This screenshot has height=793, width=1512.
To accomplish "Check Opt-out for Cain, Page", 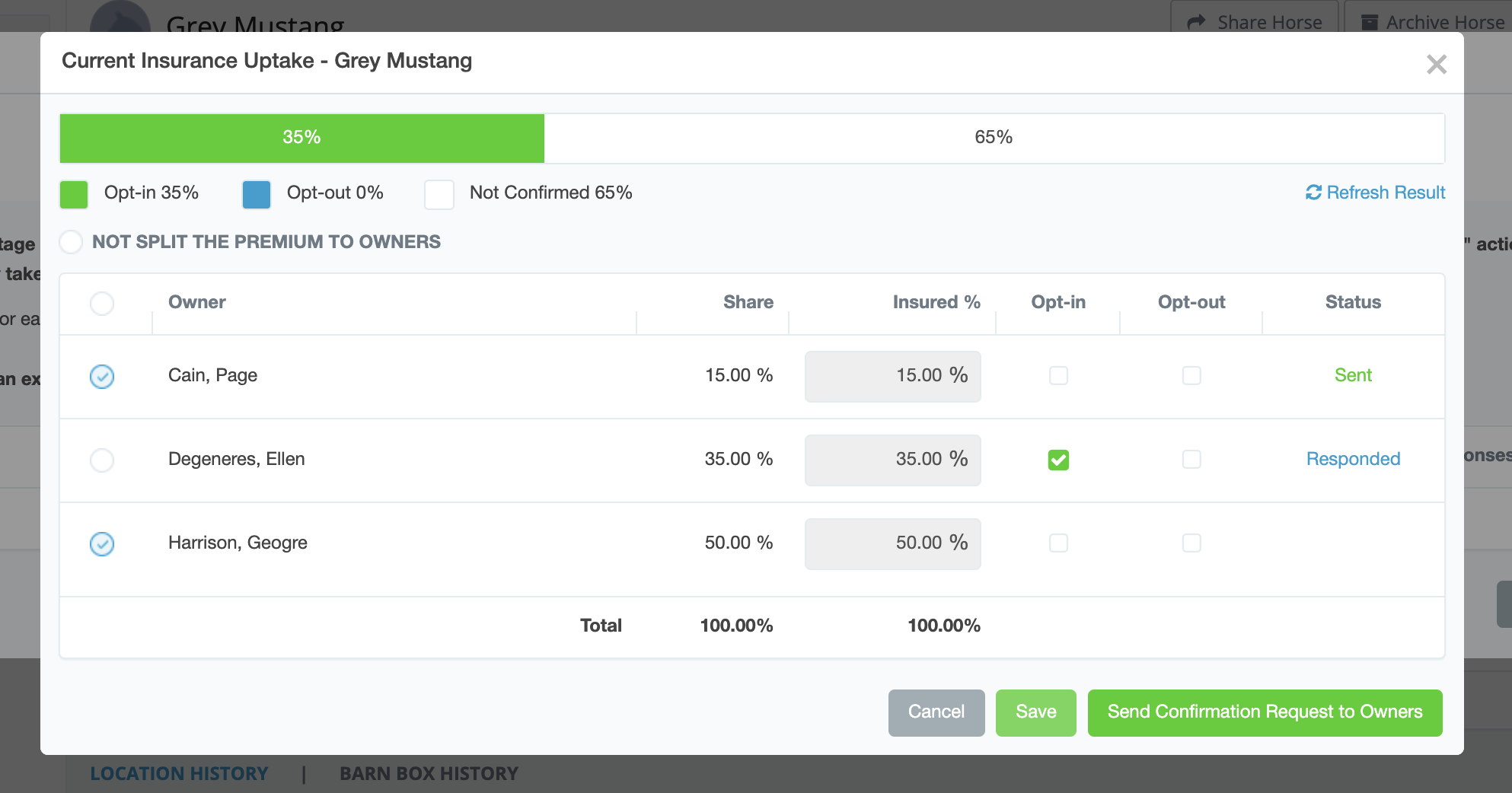I will pos(1191,376).
